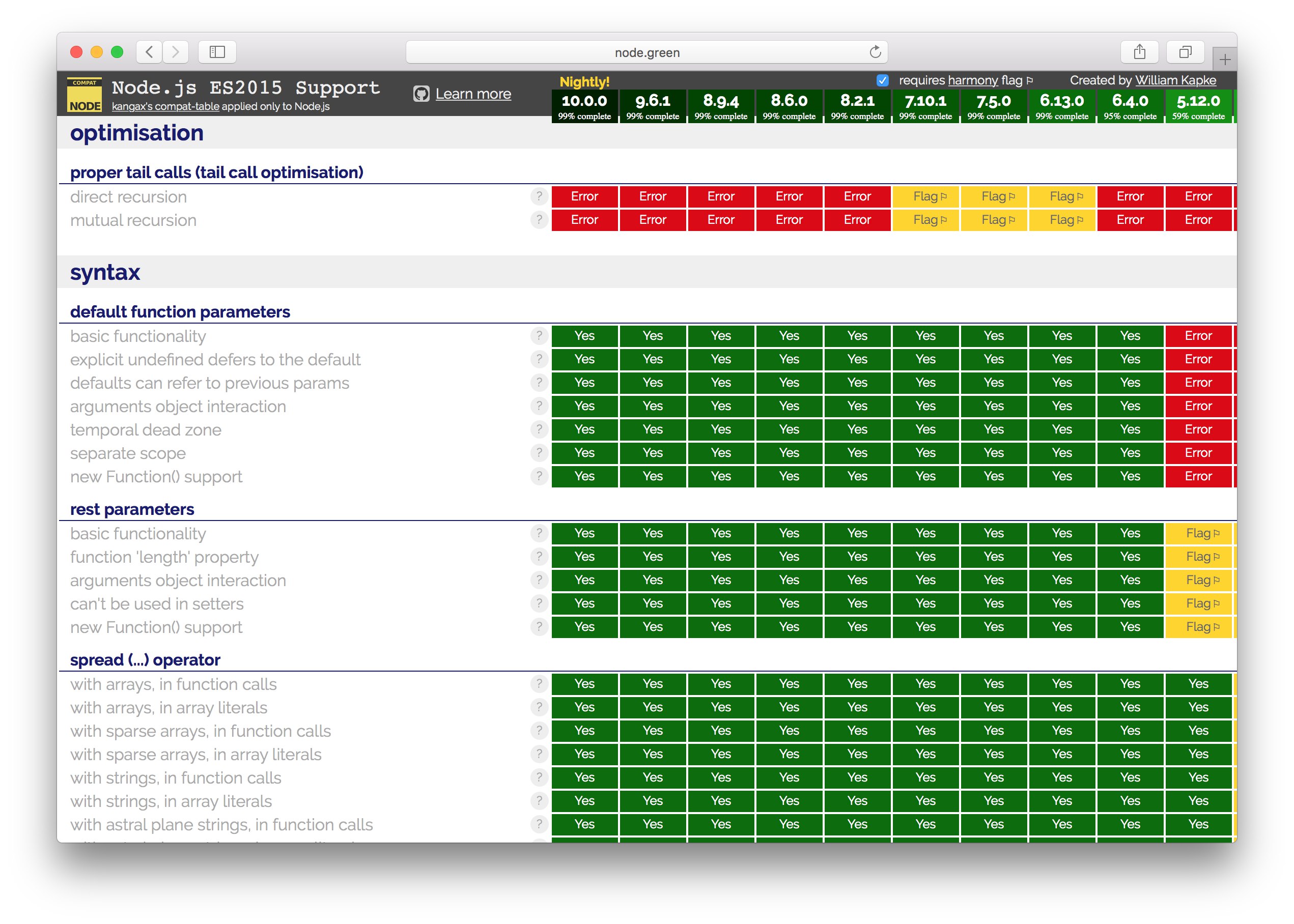Viewport: 1294px width, 924px height.
Task: Open help for astral plane strings row
Action: click(x=539, y=824)
